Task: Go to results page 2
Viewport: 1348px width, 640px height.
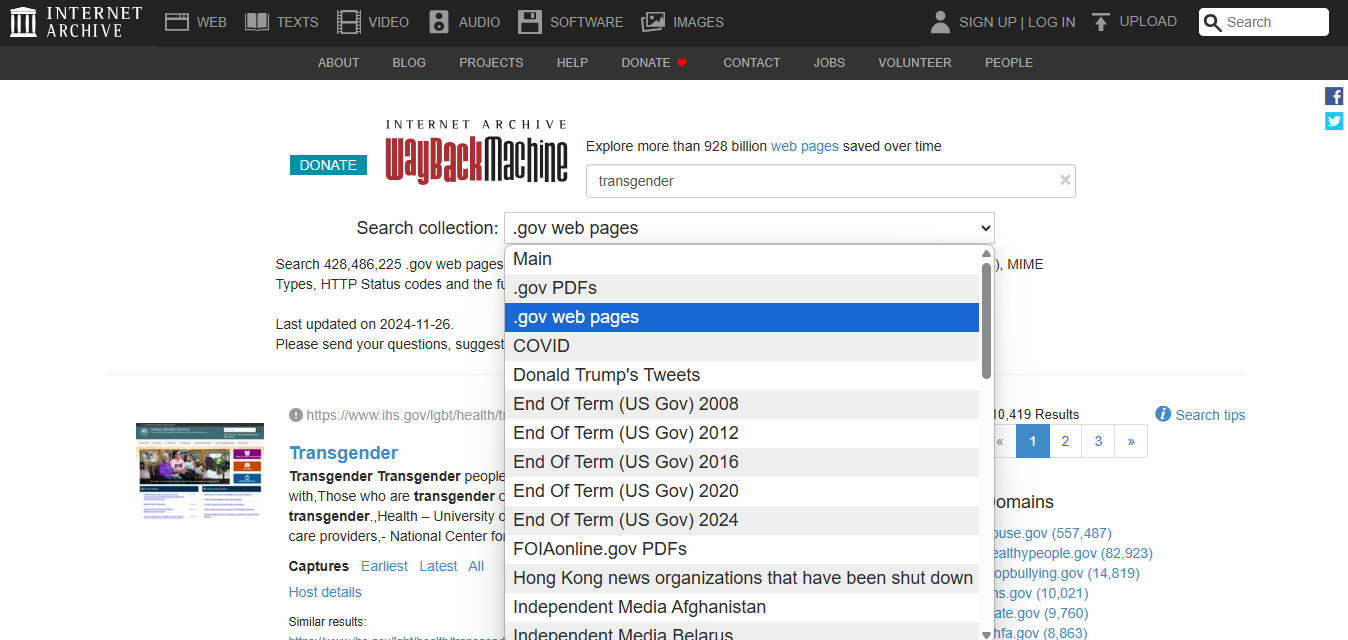Action: pyautogui.click(x=1065, y=441)
